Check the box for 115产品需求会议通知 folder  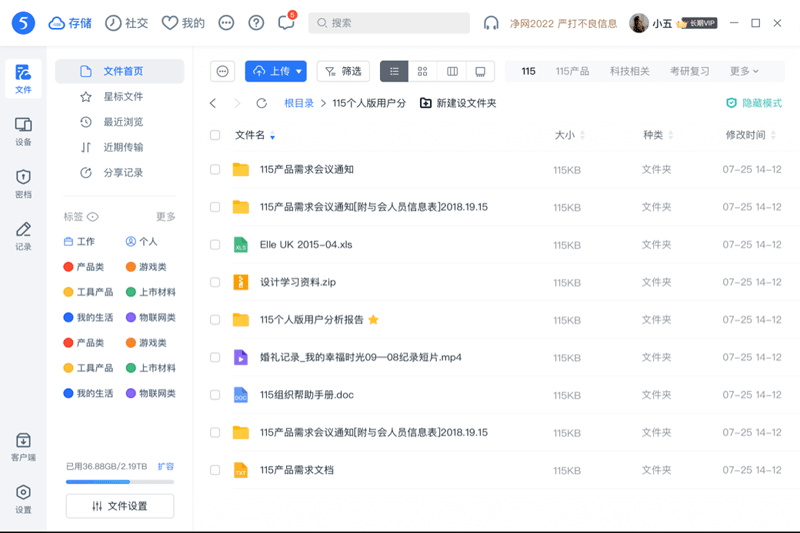pos(215,169)
